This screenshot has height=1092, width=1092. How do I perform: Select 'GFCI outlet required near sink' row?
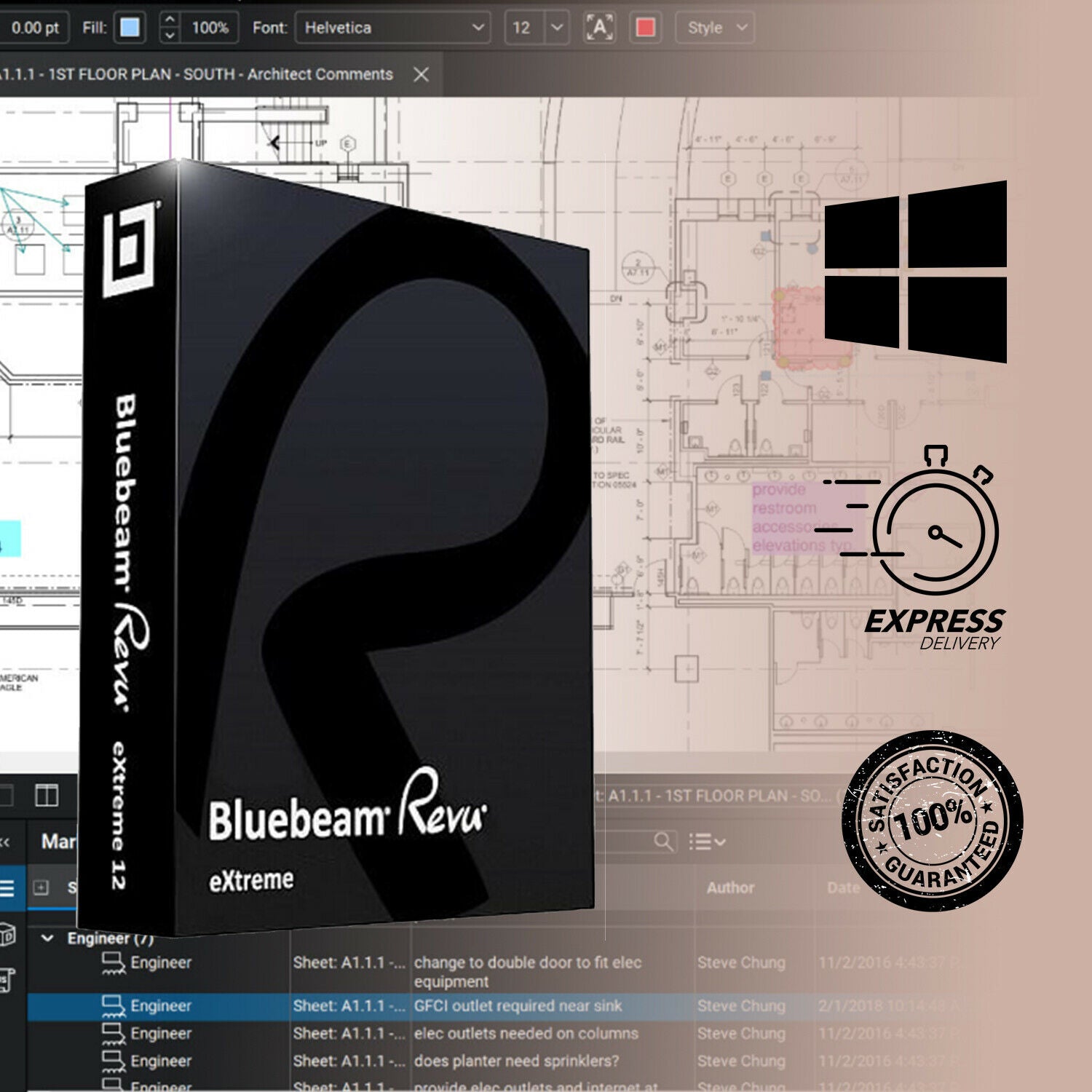tap(510, 1006)
